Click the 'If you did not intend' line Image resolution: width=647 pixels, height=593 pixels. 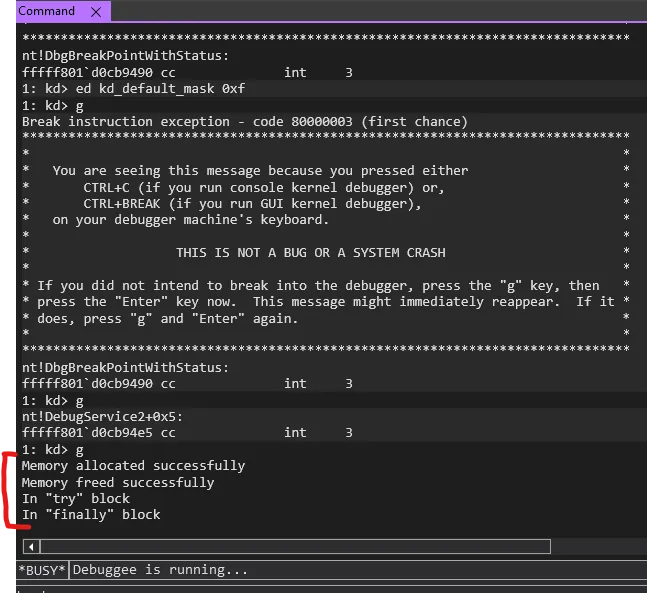click(x=318, y=286)
